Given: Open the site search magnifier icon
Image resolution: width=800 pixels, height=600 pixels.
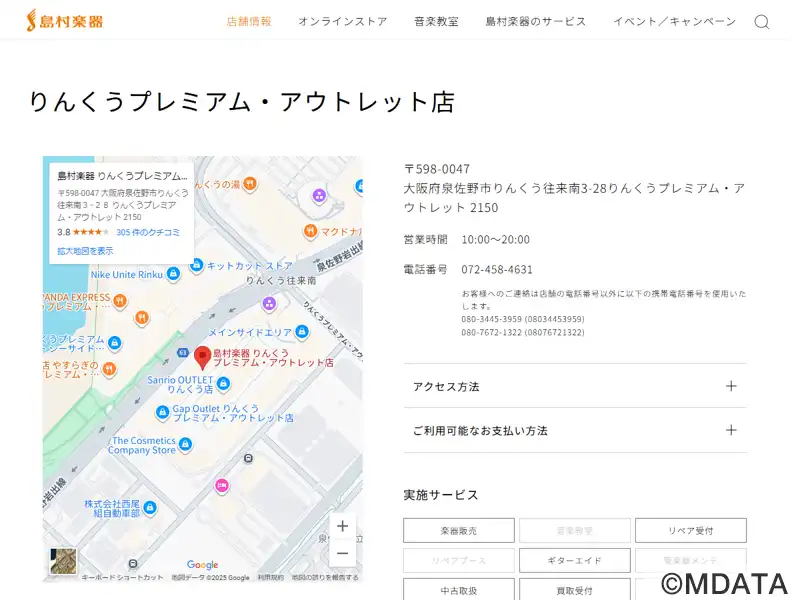Looking at the screenshot, I should point(762,22).
